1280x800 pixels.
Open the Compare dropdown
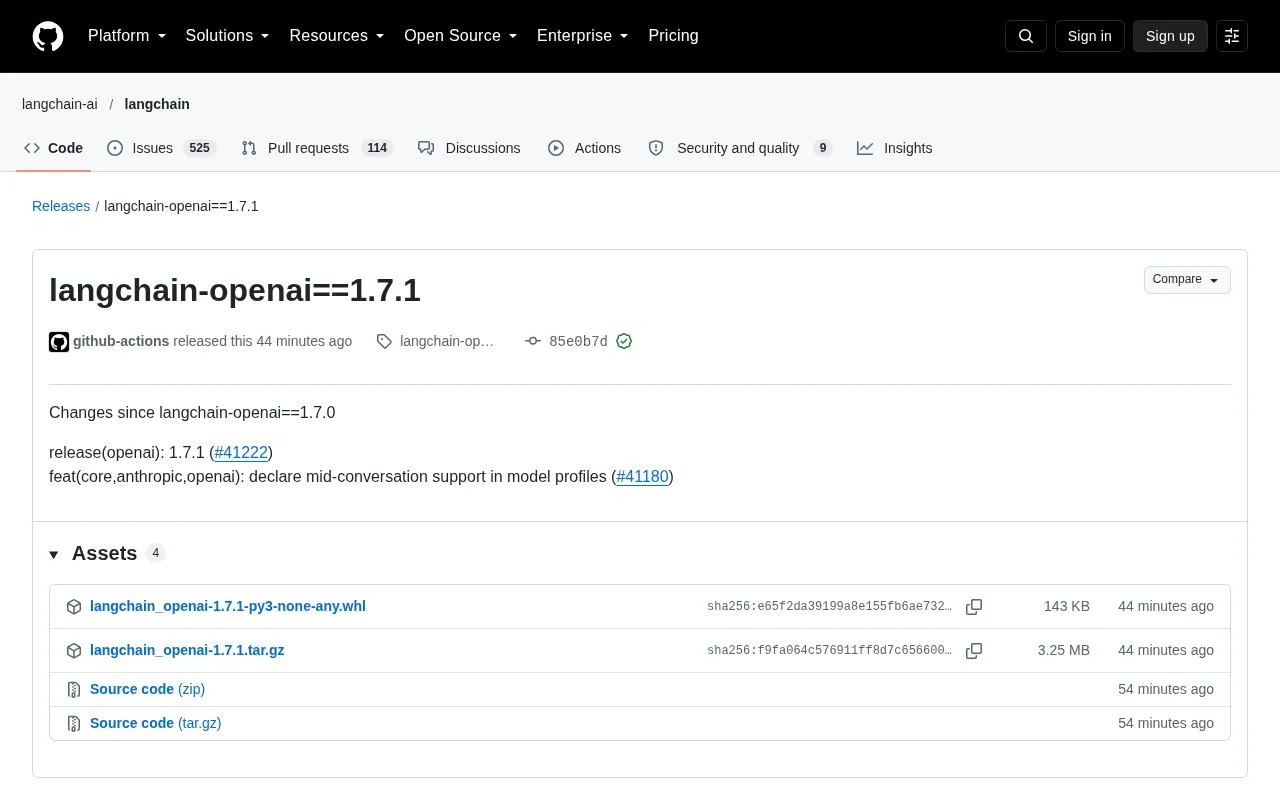pyautogui.click(x=1187, y=280)
